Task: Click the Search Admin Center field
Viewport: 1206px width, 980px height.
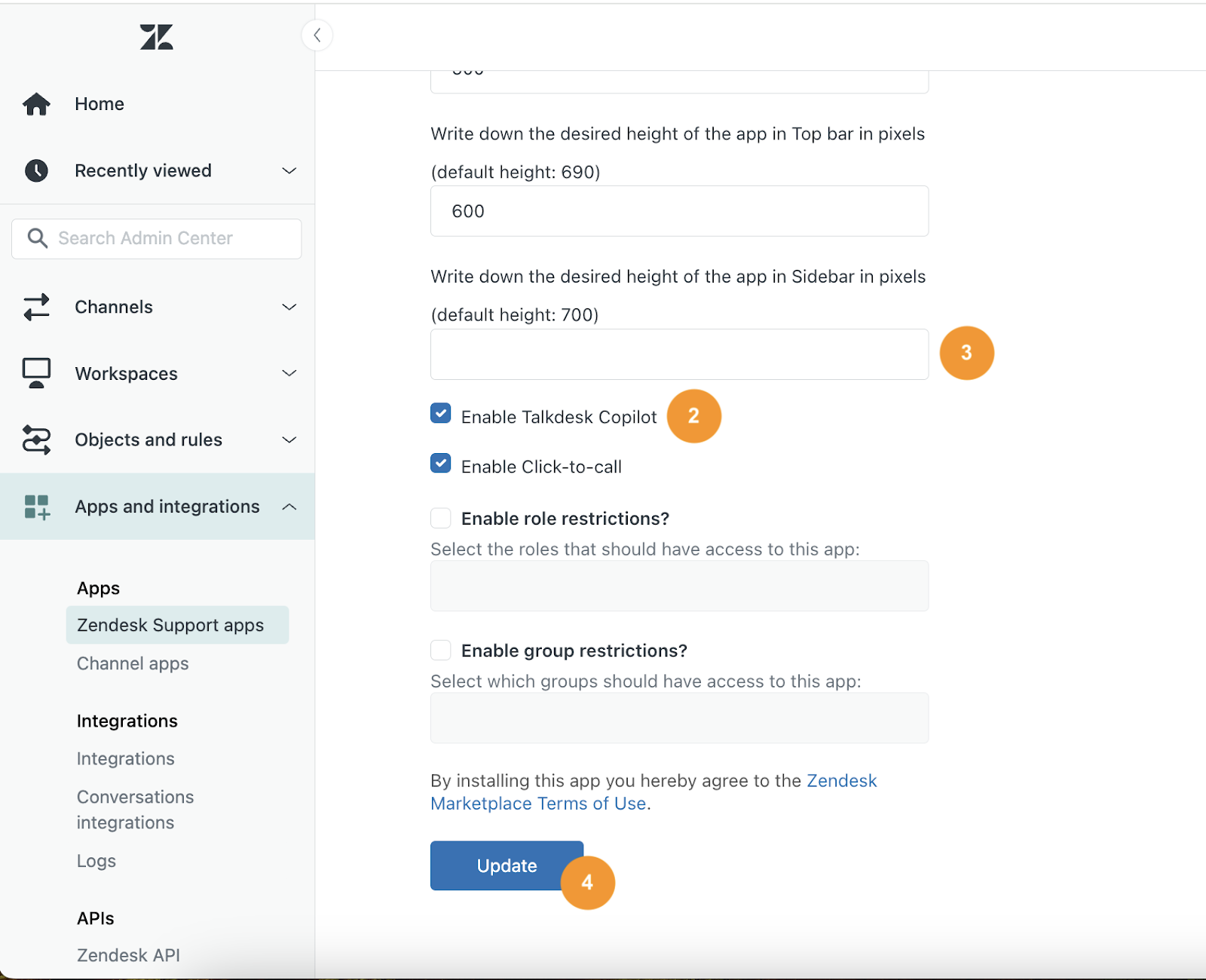Action: click(157, 238)
